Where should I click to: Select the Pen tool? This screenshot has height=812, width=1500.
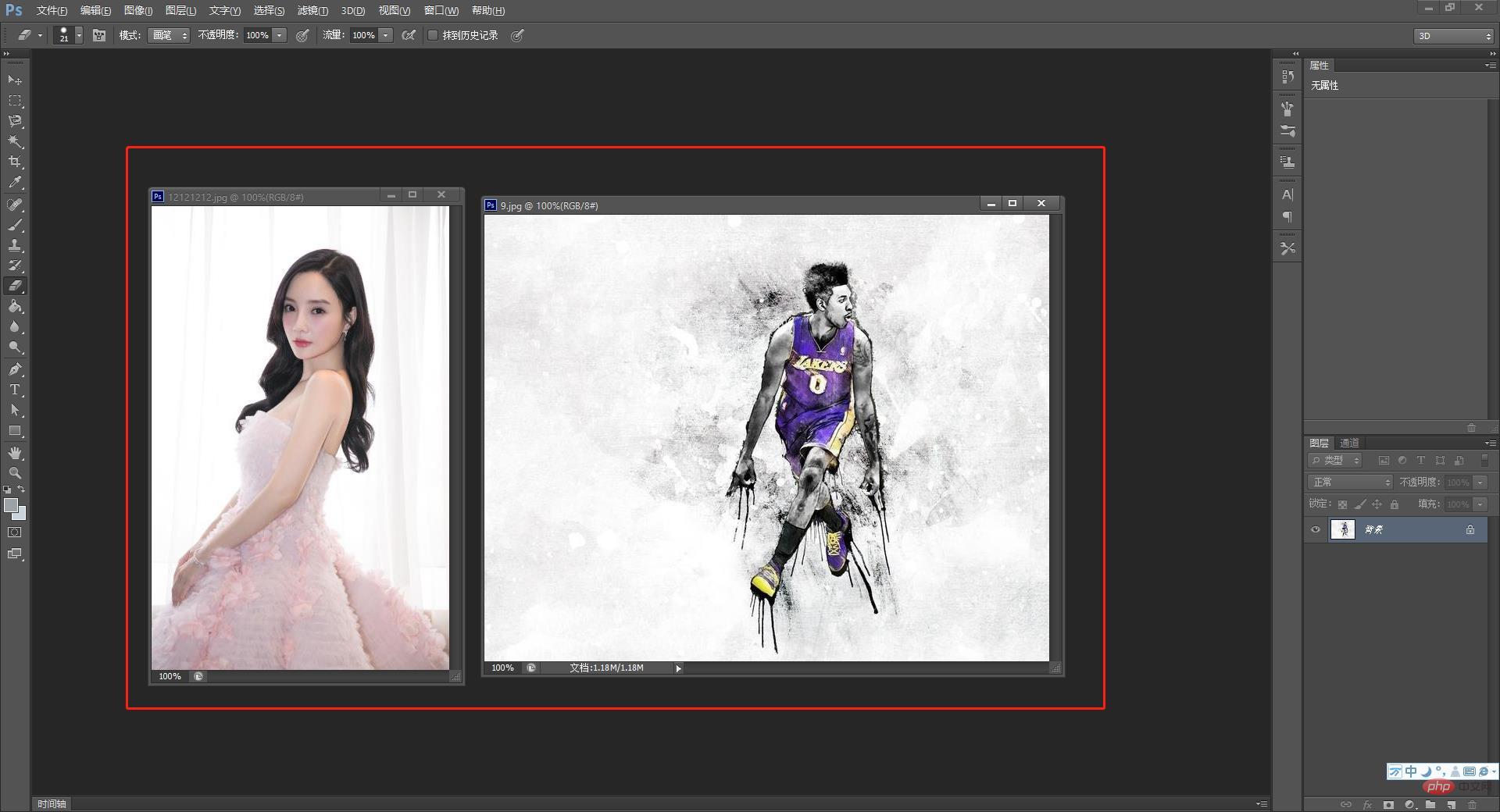[15, 369]
